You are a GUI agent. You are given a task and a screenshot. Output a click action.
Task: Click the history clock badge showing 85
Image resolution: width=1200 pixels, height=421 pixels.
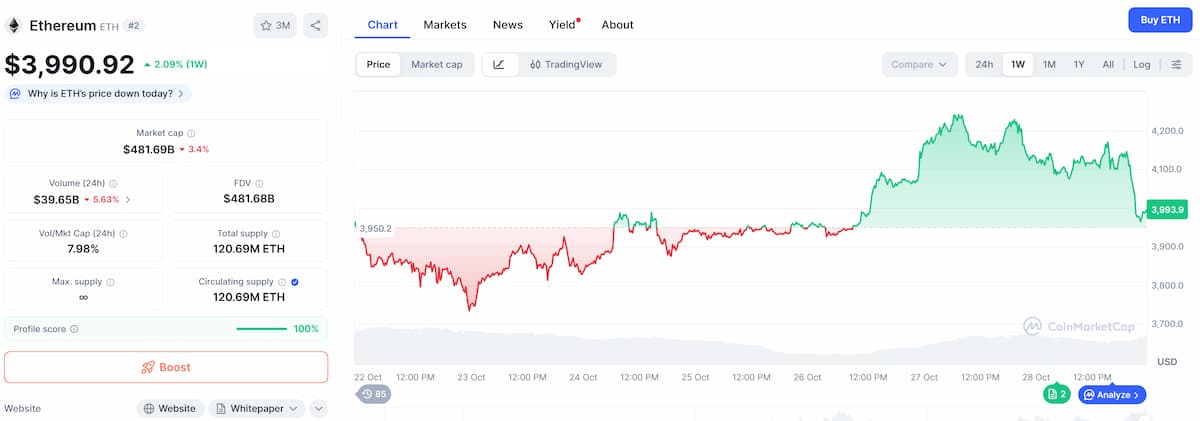(x=374, y=394)
